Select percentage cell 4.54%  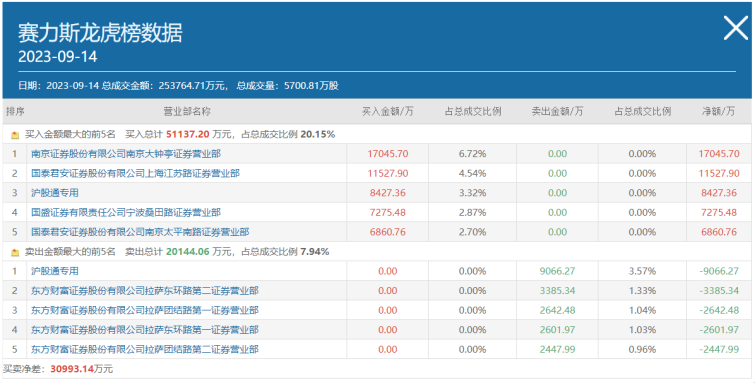pyautogui.click(x=472, y=173)
